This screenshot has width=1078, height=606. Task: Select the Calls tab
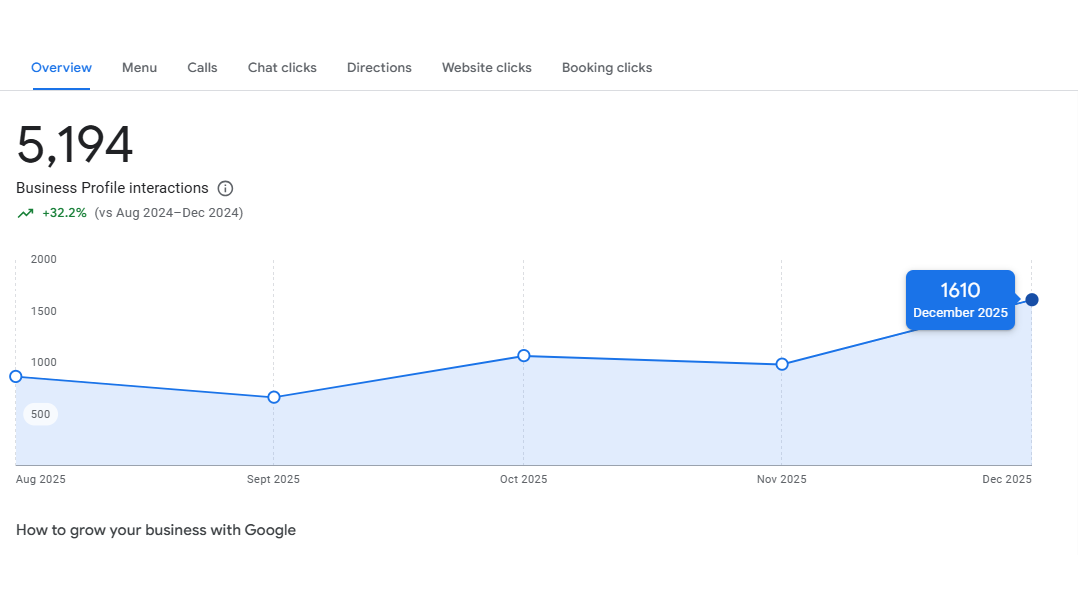click(202, 68)
